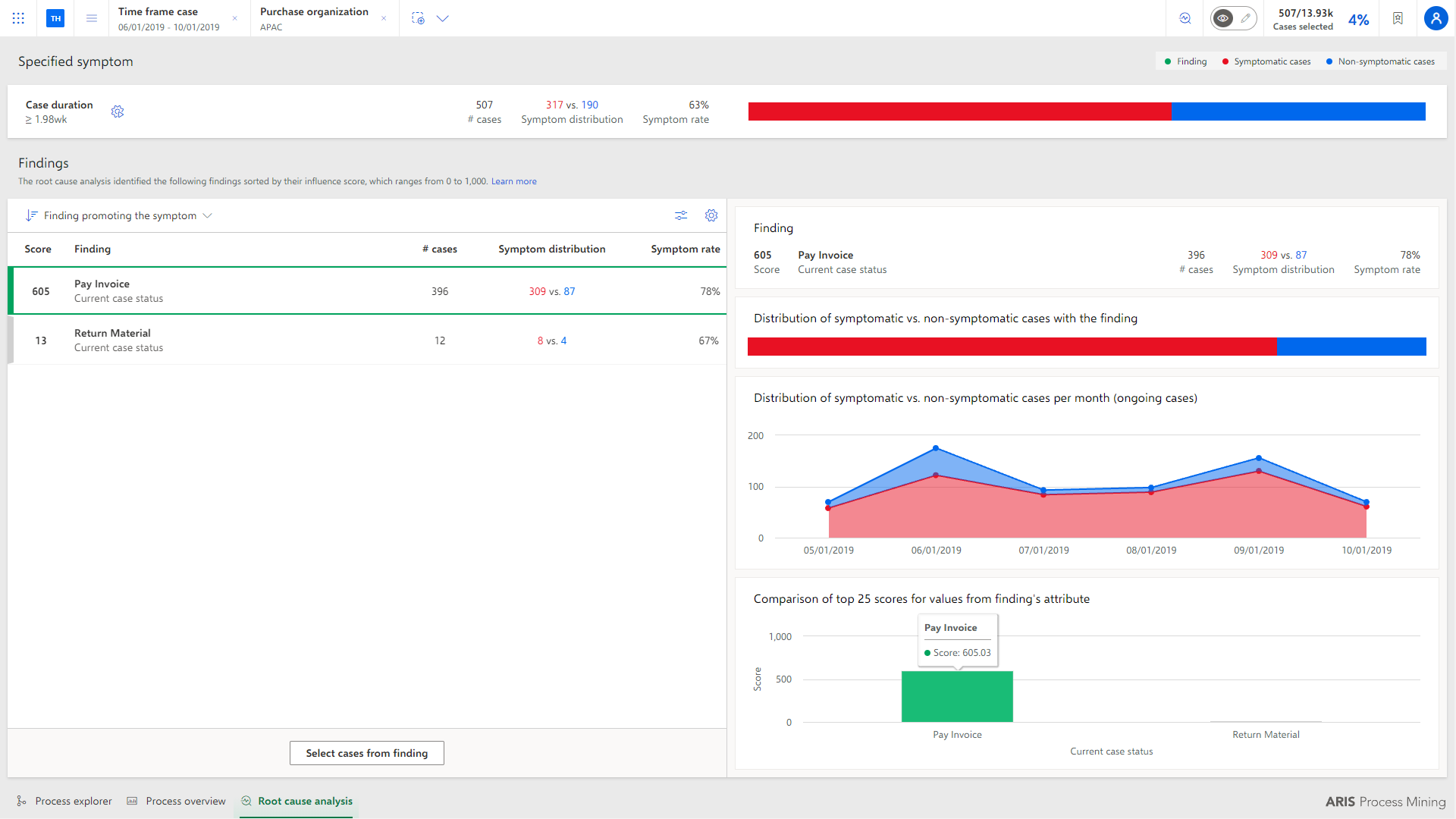Image resolution: width=1456 pixels, height=819 pixels.
Task: Configure the Case duration symptom gear
Action: [x=118, y=111]
